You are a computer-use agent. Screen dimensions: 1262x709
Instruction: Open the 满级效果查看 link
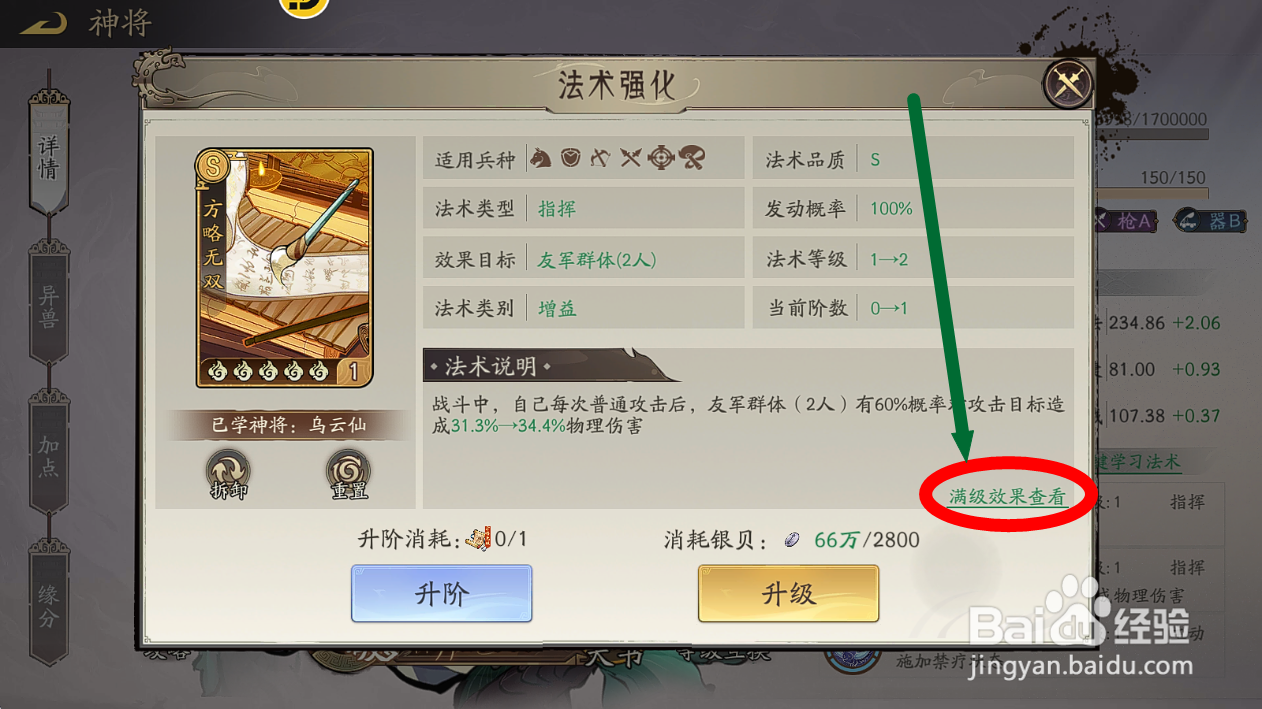pyautogui.click(x=1007, y=496)
